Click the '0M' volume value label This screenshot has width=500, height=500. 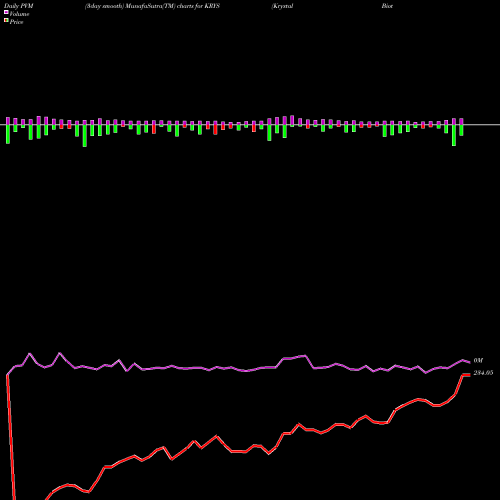pyautogui.click(x=478, y=361)
